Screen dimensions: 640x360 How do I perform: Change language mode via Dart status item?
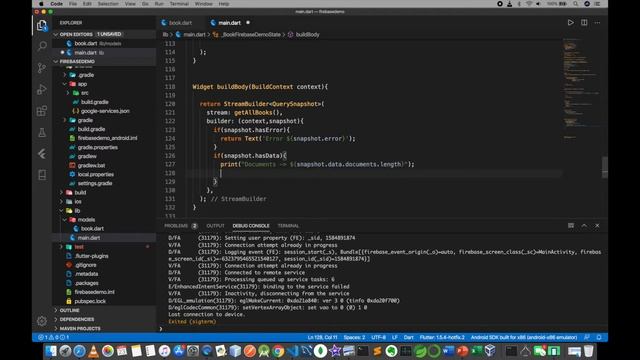point(409,338)
